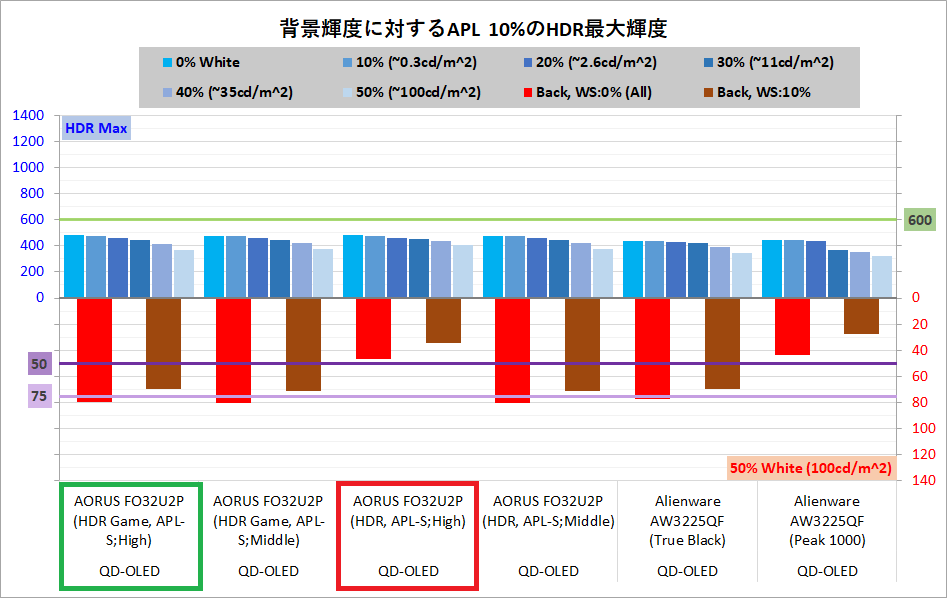947x598 pixels.
Task: Click the "0% White" legend label
Action: pos(208,62)
